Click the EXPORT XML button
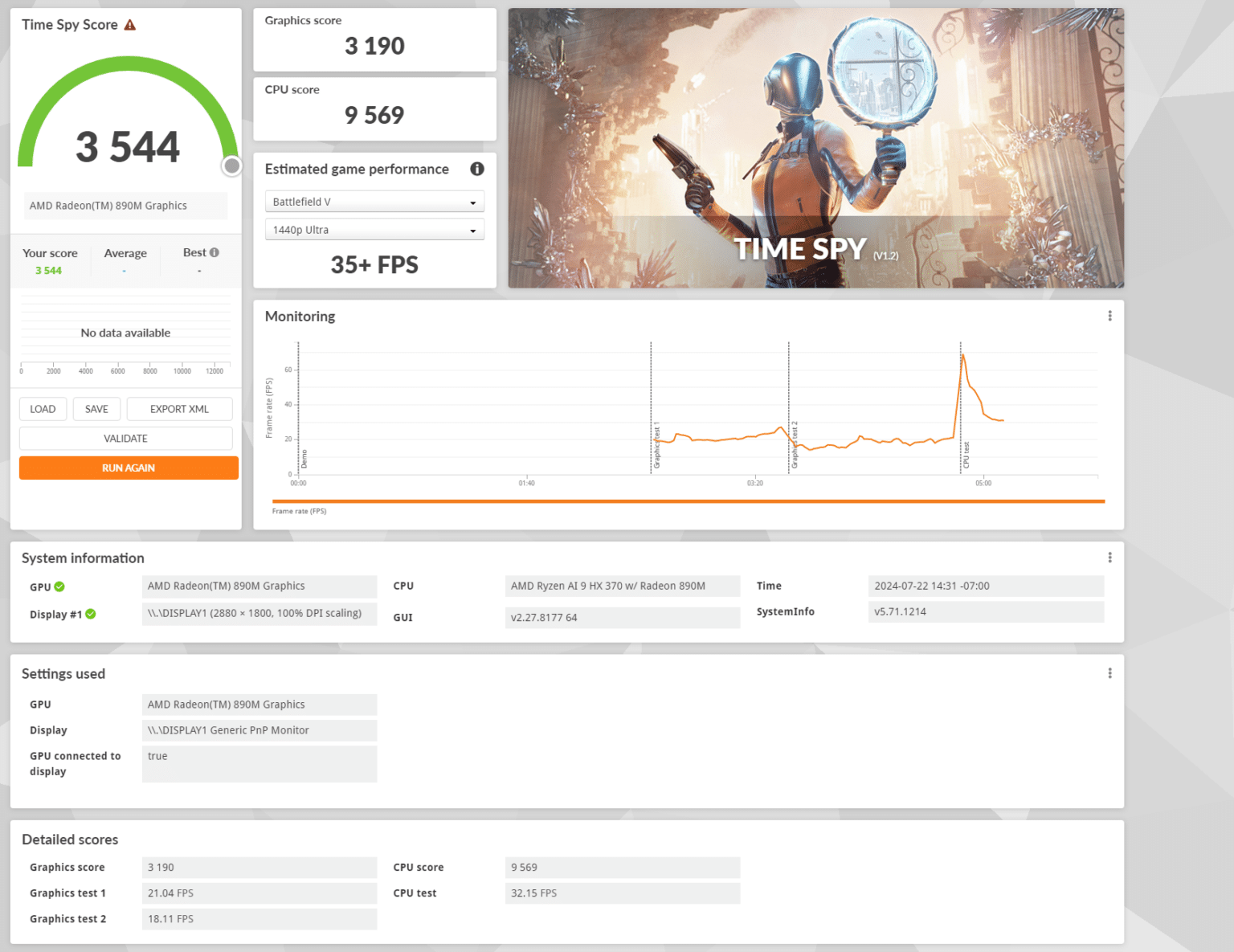The height and width of the screenshot is (952, 1234). [x=179, y=409]
